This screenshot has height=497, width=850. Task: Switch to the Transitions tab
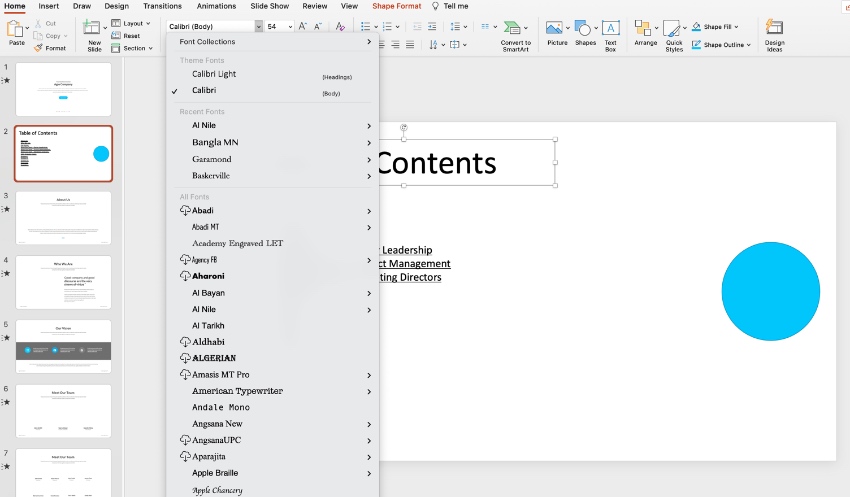[162, 6]
